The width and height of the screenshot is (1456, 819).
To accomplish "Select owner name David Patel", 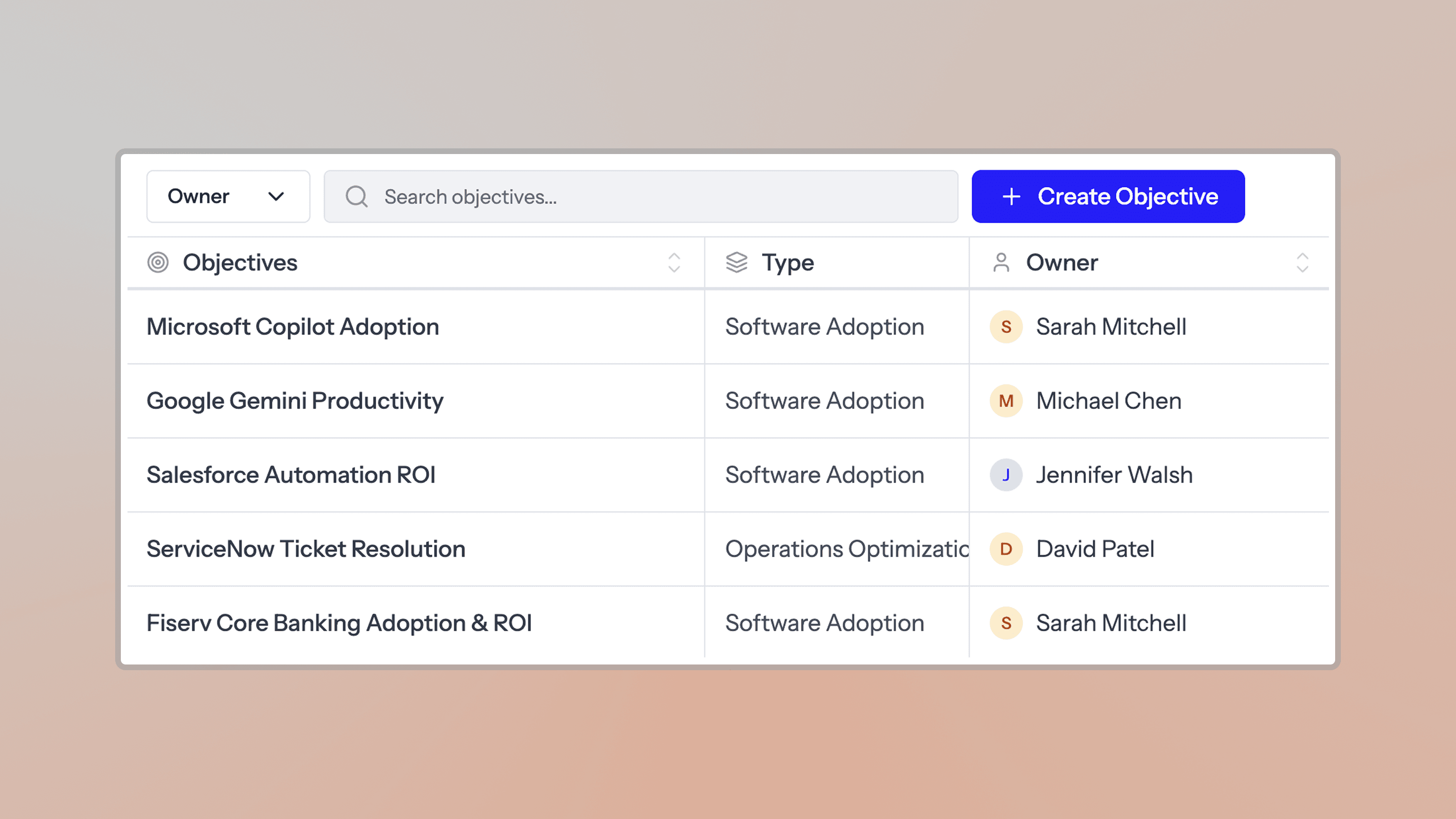I will (1095, 549).
